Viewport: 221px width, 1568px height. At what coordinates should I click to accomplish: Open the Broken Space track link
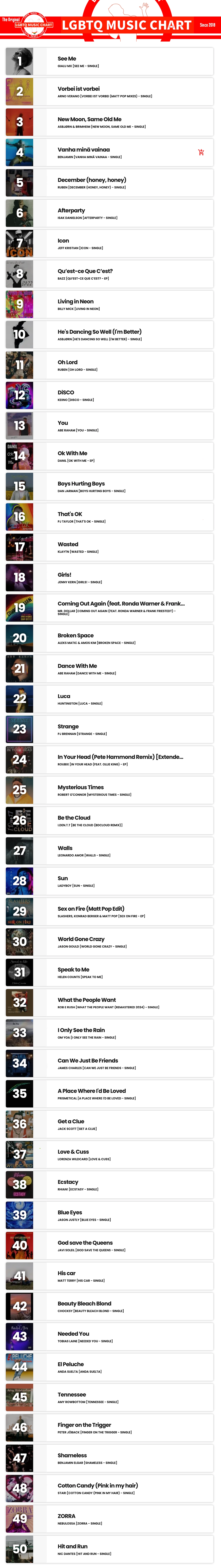pyautogui.click(x=75, y=635)
